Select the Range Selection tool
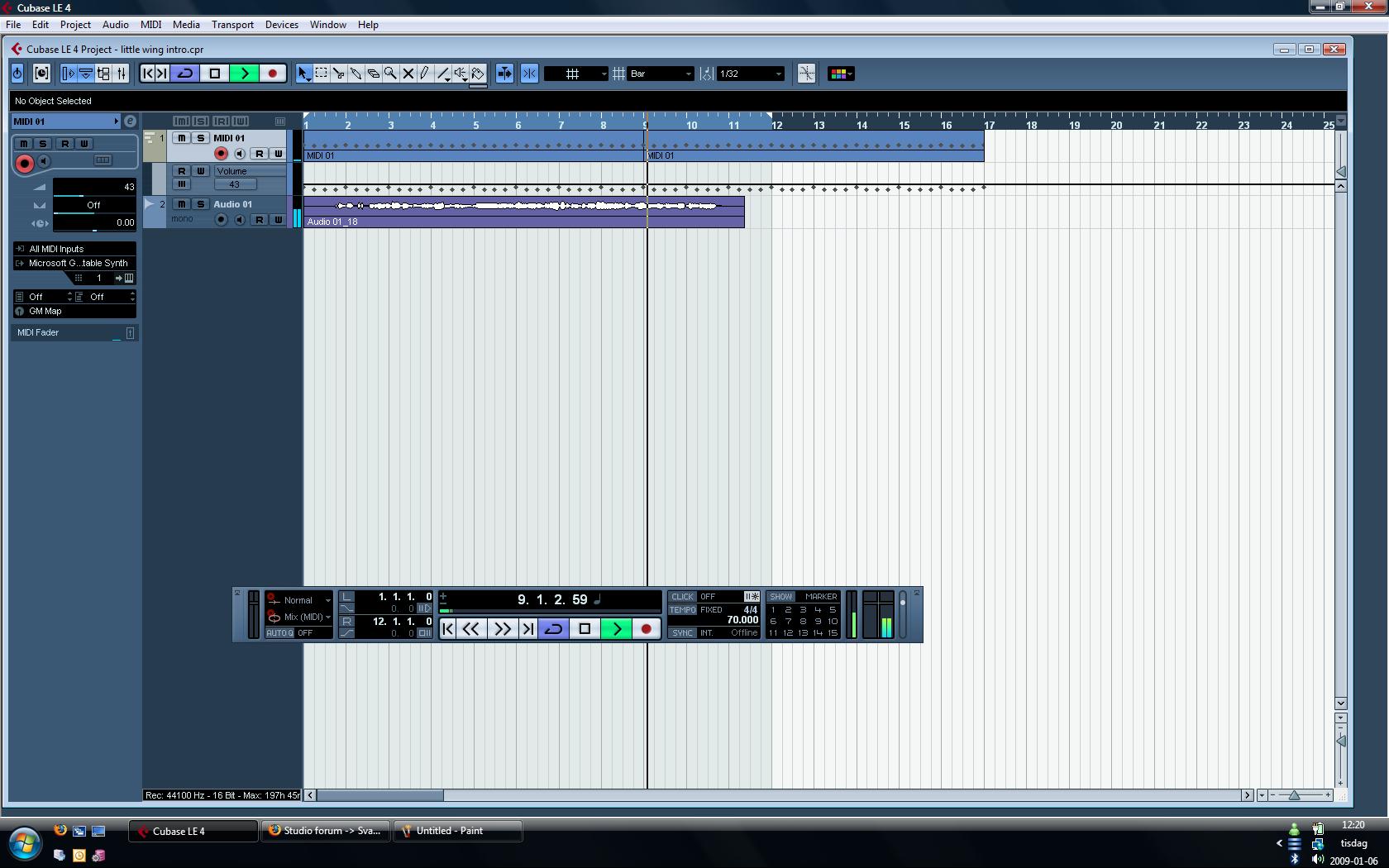 [x=321, y=74]
